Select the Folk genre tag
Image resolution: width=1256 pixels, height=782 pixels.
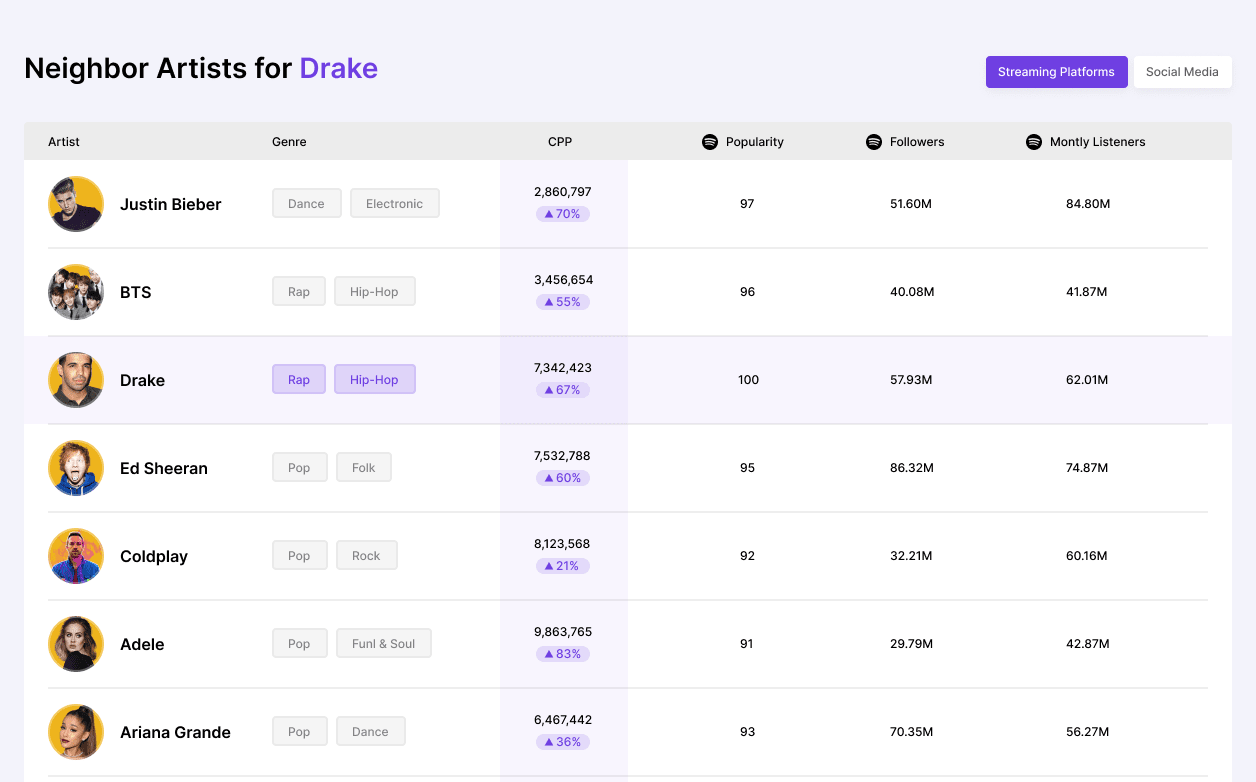point(363,468)
